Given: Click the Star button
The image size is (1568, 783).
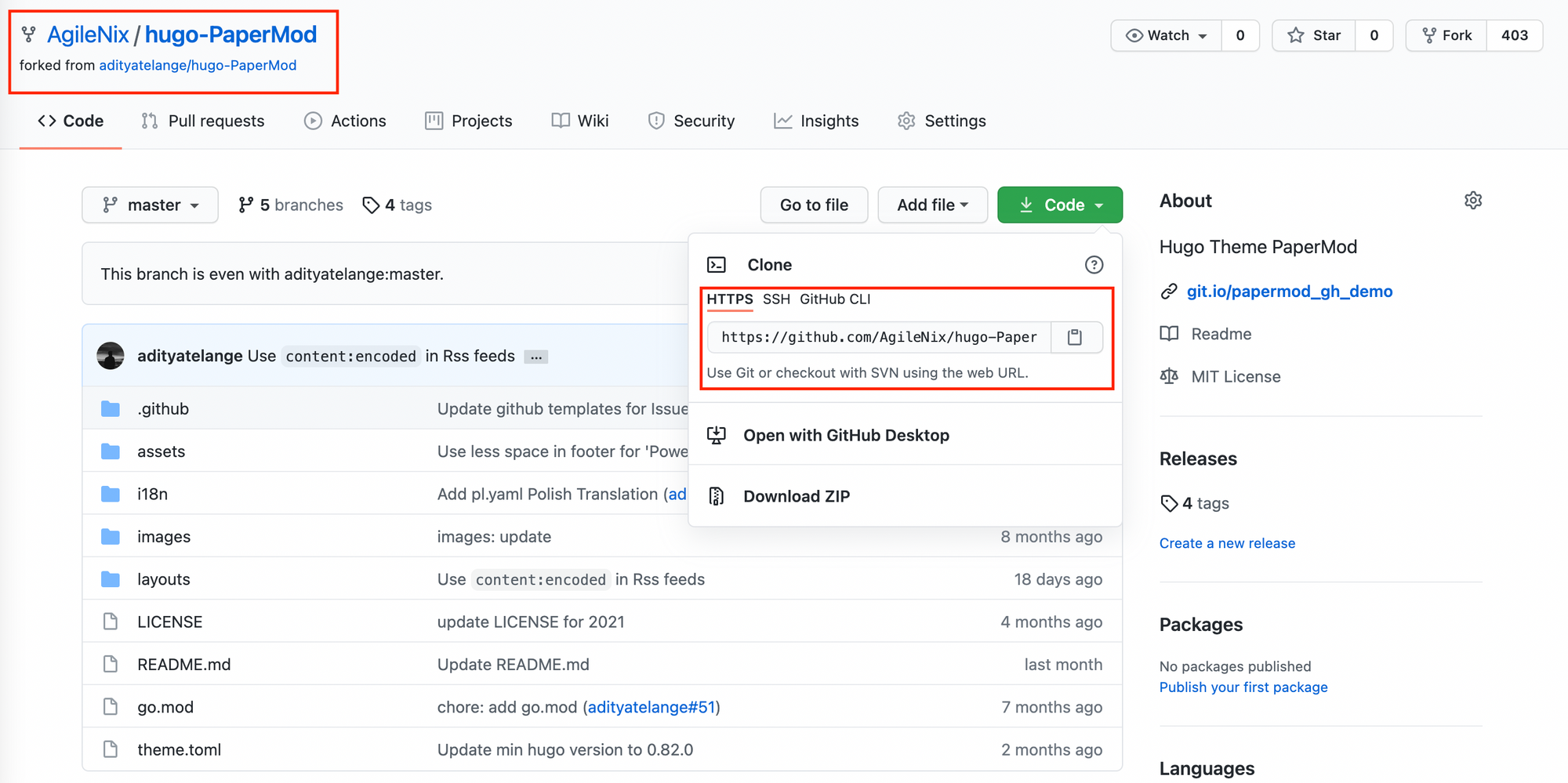Looking at the screenshot, I should (x=1314, y=35).
